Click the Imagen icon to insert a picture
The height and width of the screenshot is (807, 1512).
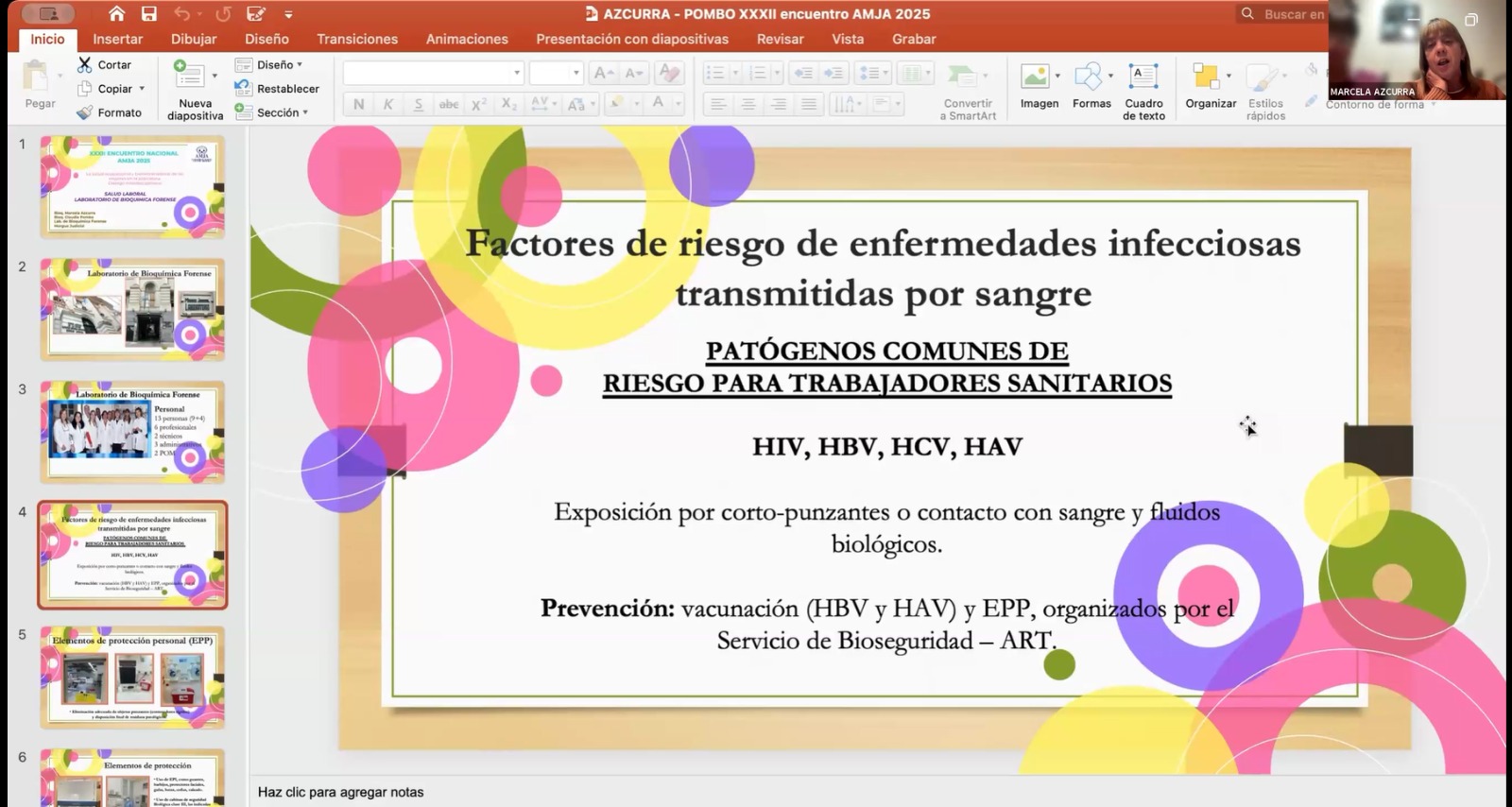click(1035, 76)
